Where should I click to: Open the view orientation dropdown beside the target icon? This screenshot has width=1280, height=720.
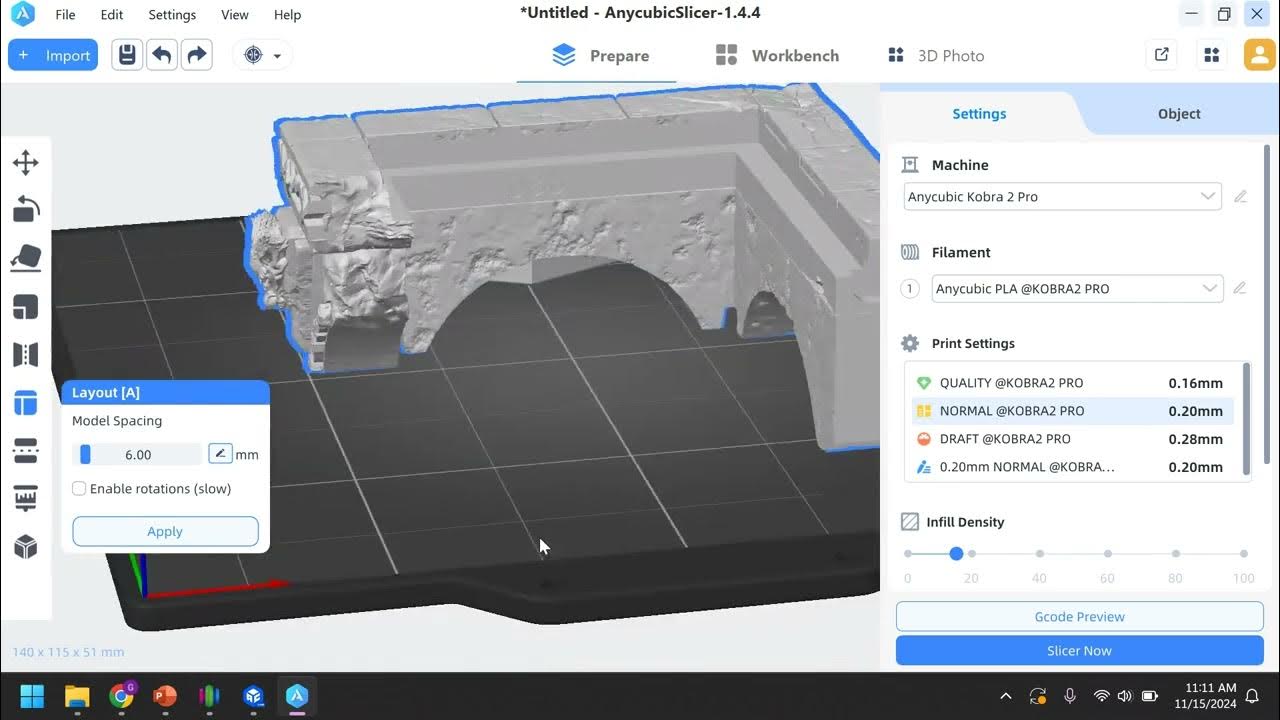(x=276, y=55)
